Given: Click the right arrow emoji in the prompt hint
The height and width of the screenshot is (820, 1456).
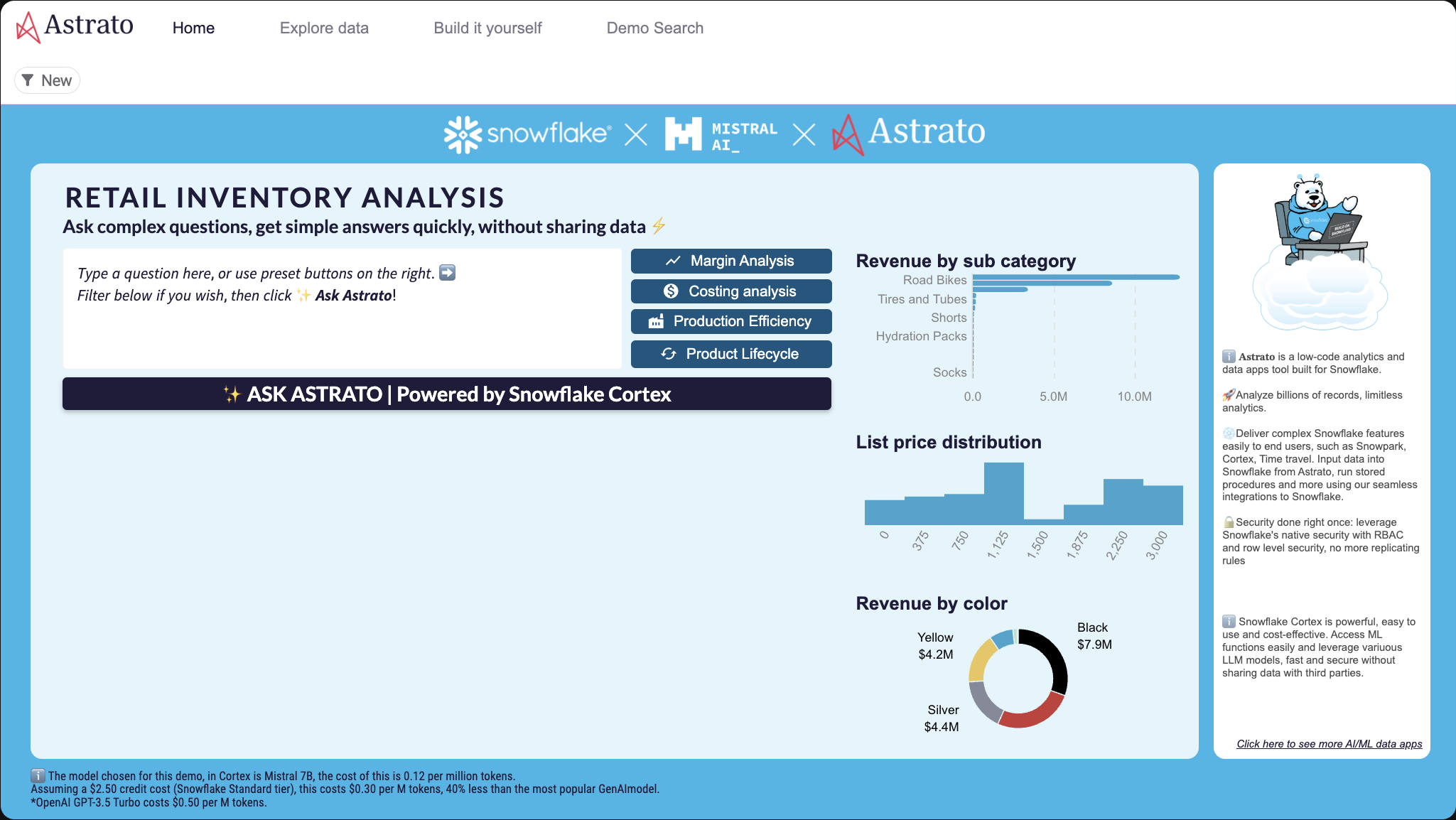Looking at the screenshot, I should pos(448,273).
